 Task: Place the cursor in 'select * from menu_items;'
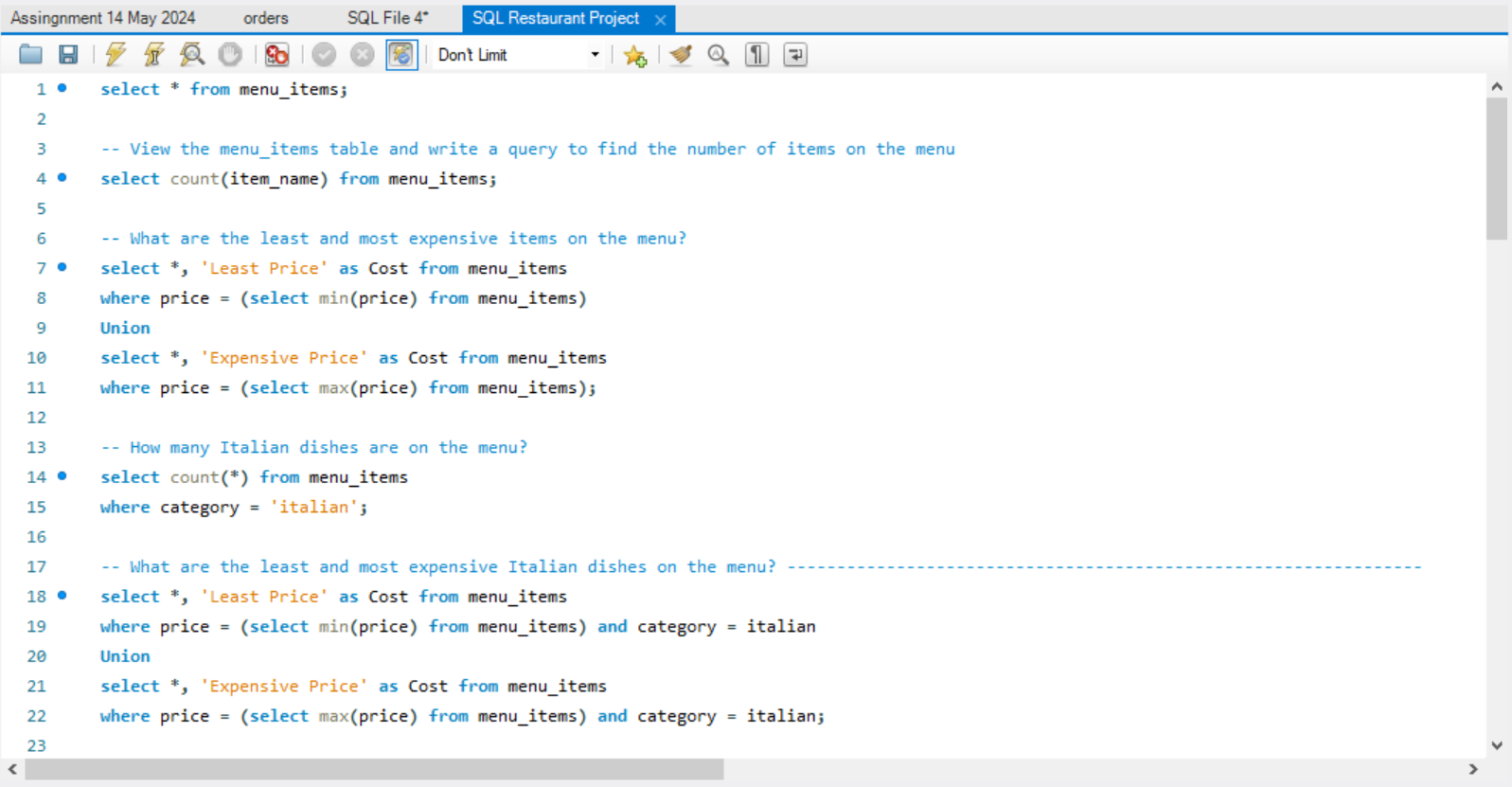click(224, 89)
